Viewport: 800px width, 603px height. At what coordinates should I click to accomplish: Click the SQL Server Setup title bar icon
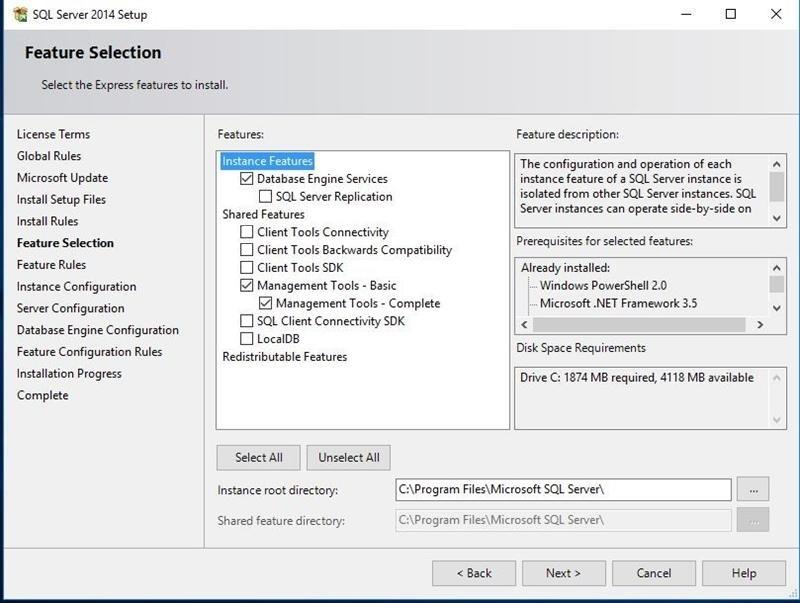pyautogui.click(x=19, y=15)
